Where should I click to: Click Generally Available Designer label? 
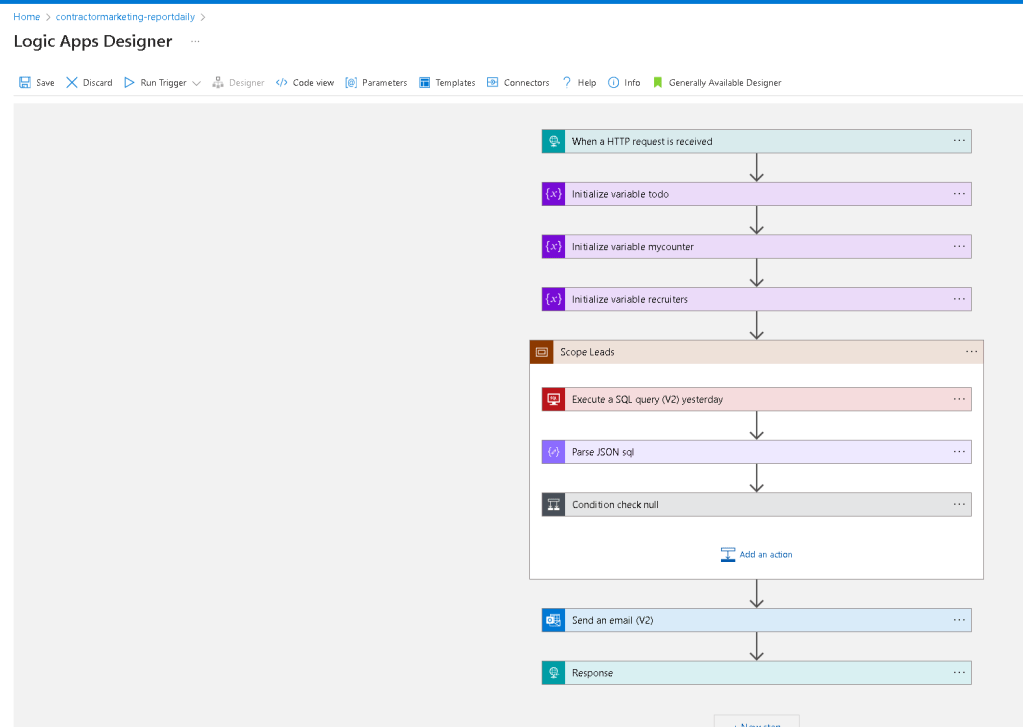tap(725, 83)
